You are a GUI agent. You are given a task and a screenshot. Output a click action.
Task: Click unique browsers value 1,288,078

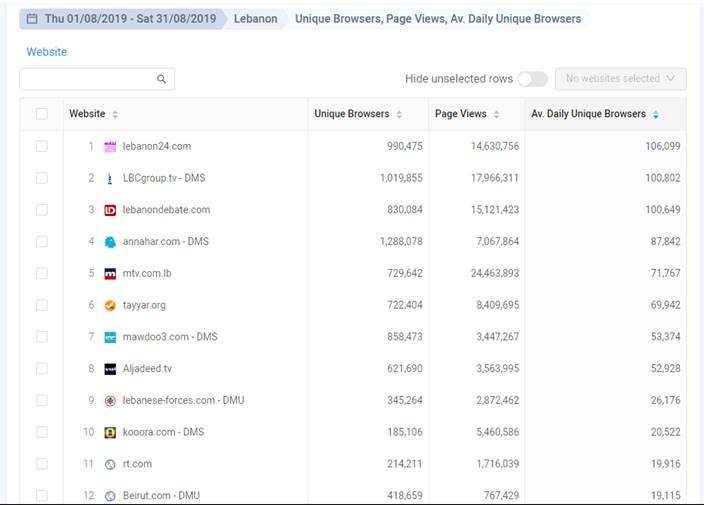[x=401, y=242]
